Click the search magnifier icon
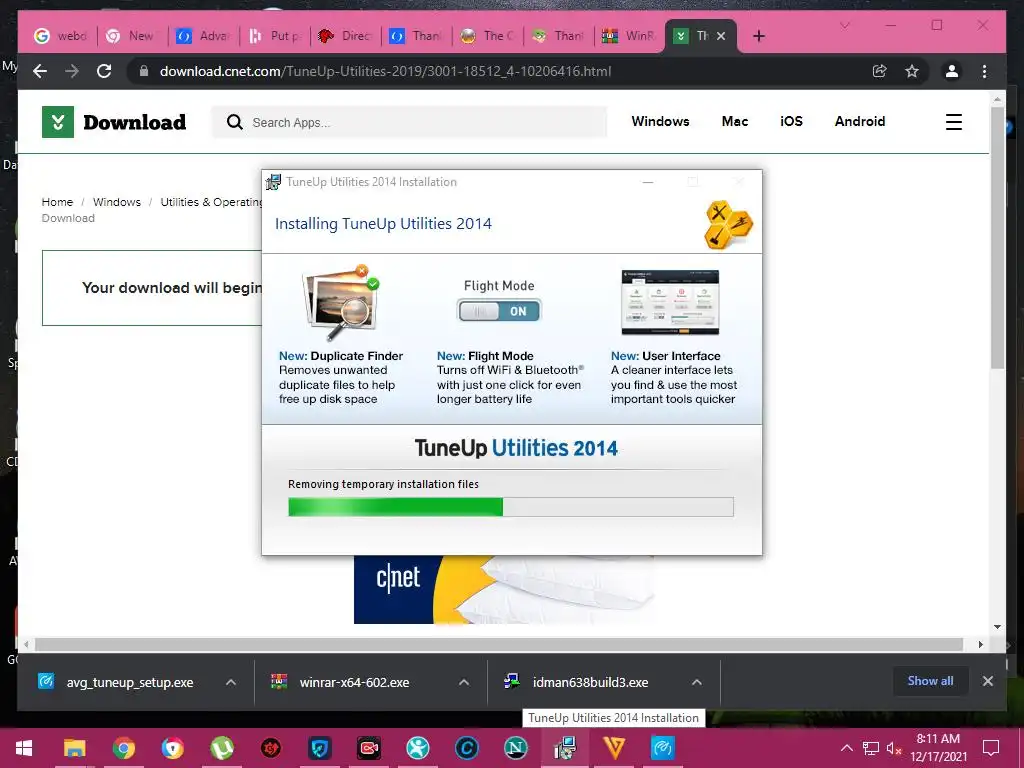The image size is (1024, 768). 234,122
